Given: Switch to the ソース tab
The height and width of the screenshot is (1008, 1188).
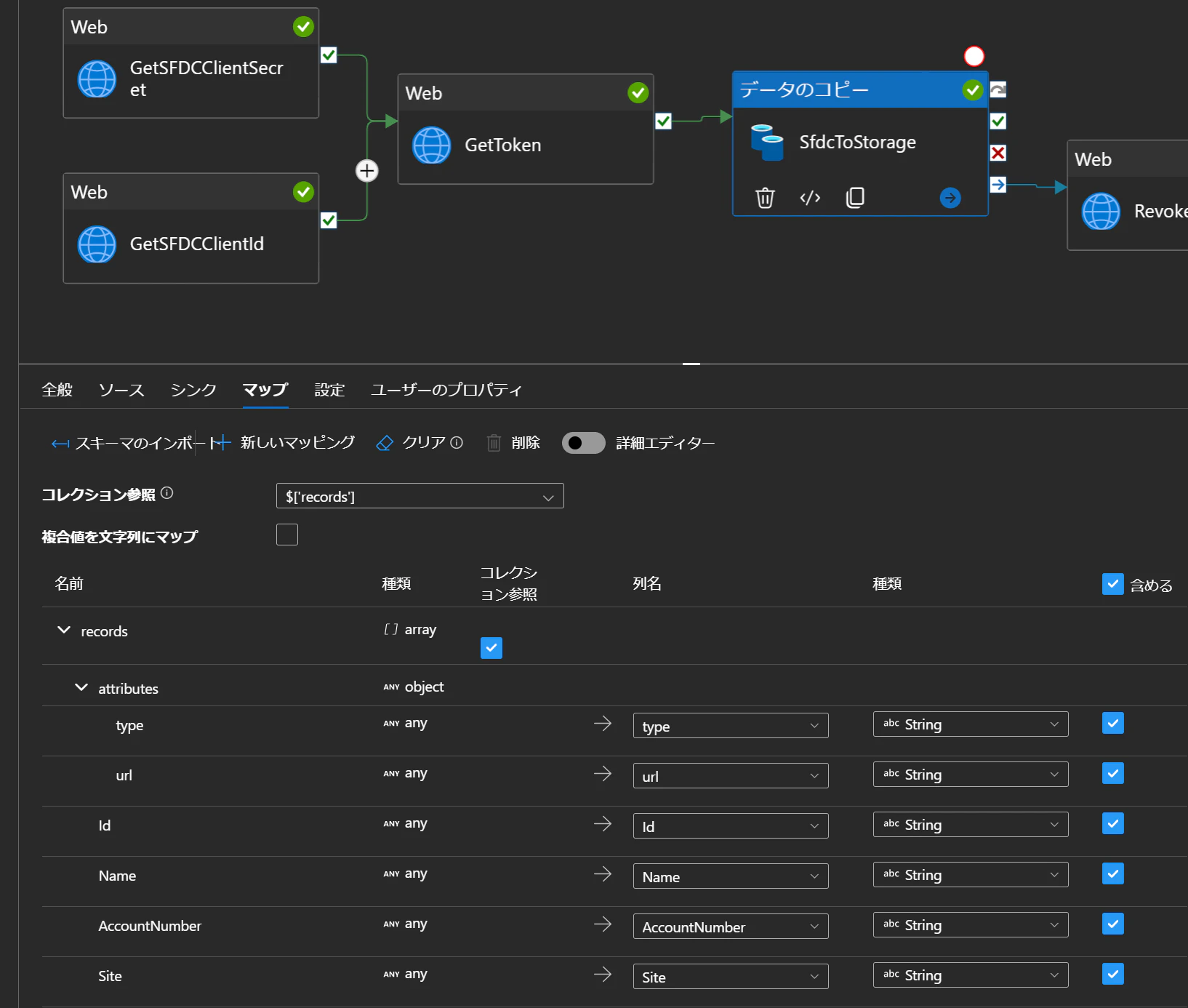Looking at the screenshot, I should point(121,390).
